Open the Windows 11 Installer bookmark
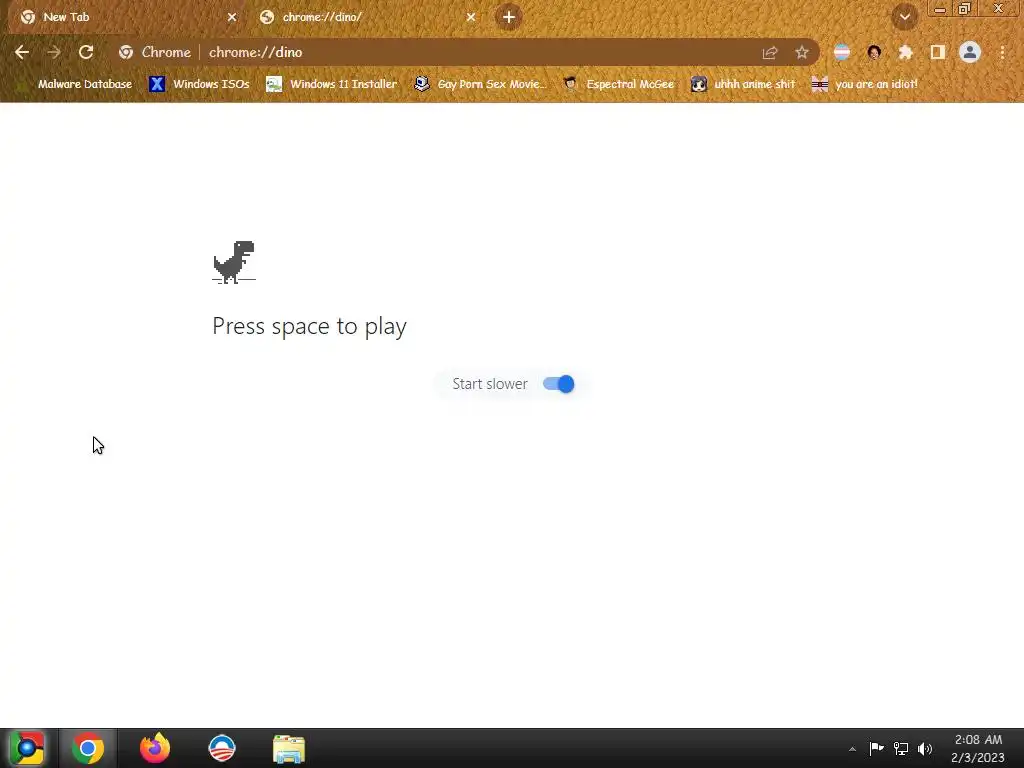Viewport: 1024px width, 768px height. pos(332,84)
